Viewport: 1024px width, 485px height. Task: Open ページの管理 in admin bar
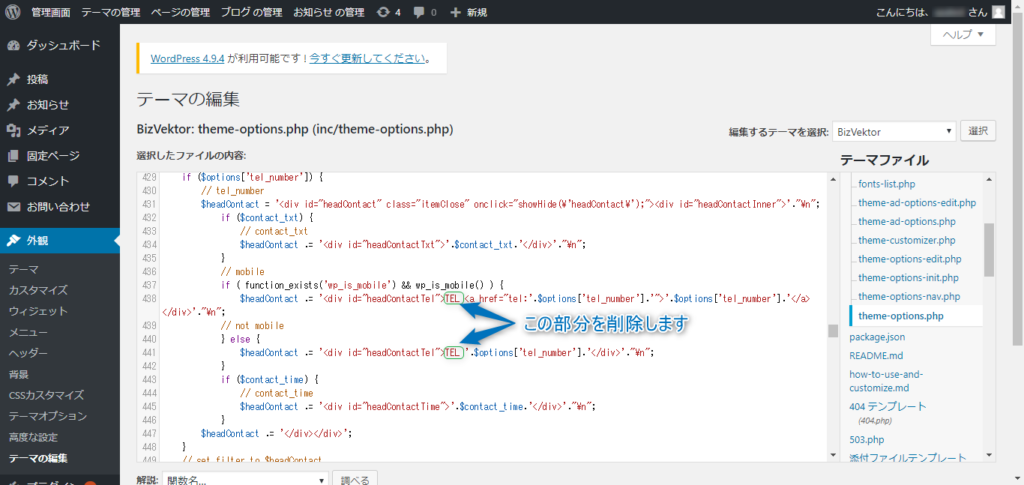(x=180, y=12)
